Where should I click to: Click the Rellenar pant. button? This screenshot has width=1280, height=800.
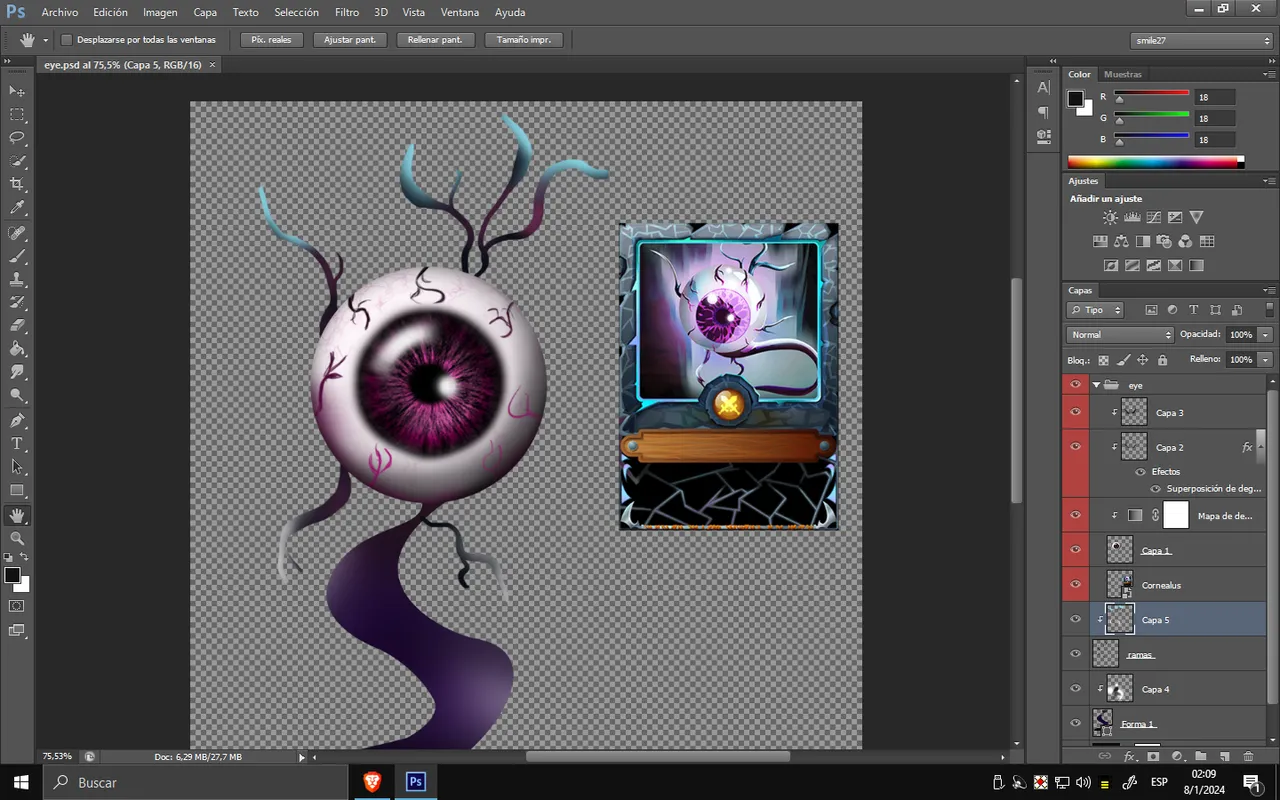tap(435, 40)
